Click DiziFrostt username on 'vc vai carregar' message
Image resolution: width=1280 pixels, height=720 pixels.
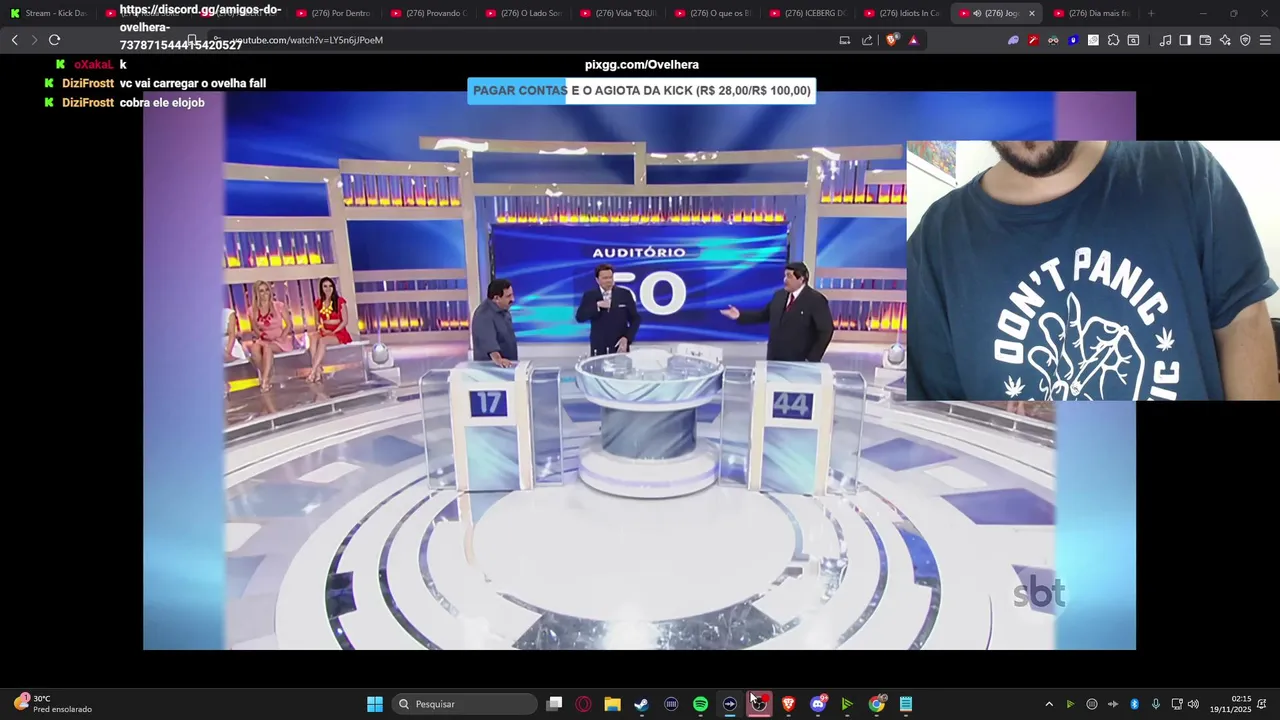[x=88, y=83]
